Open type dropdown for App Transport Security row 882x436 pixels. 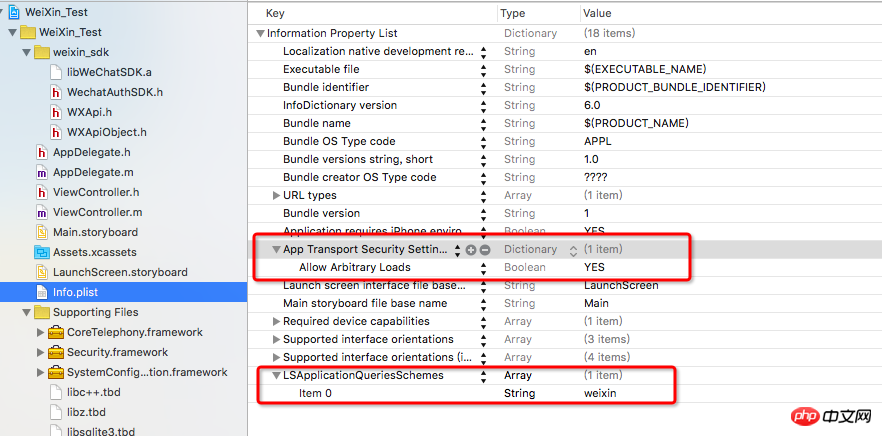click(573, 249)
